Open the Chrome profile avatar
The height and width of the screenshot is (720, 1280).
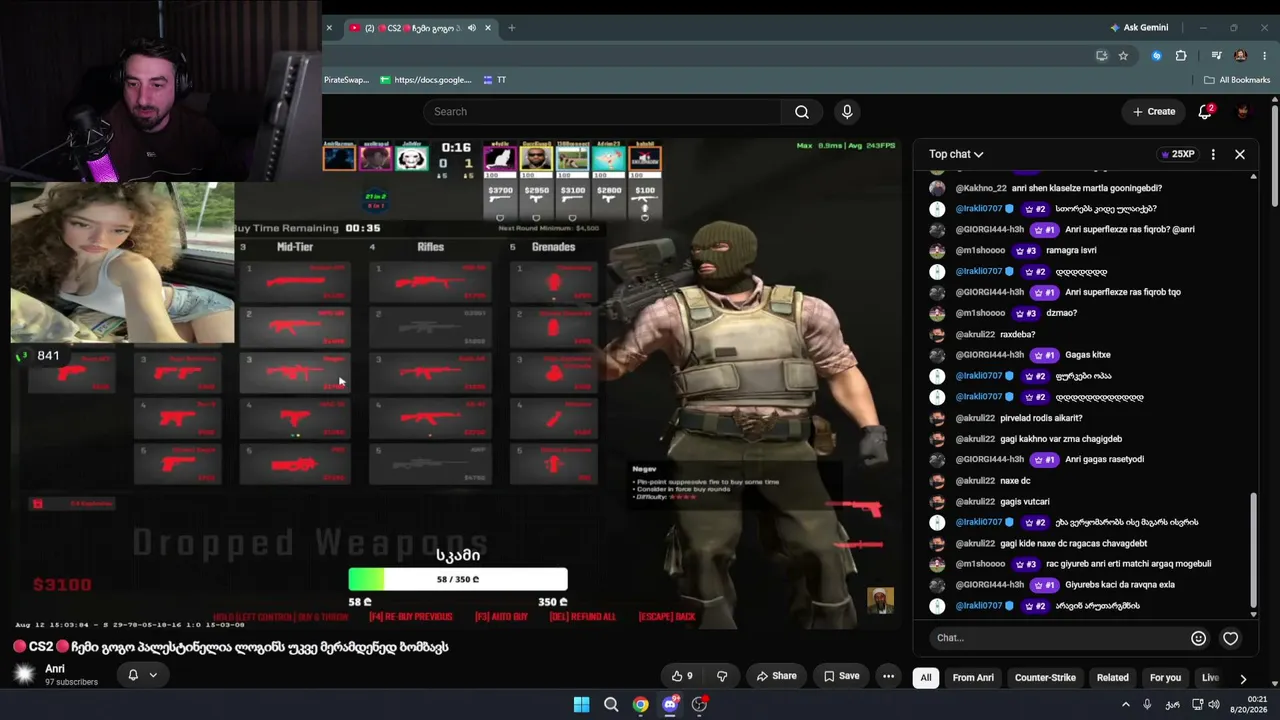(x=1241, y=56)
